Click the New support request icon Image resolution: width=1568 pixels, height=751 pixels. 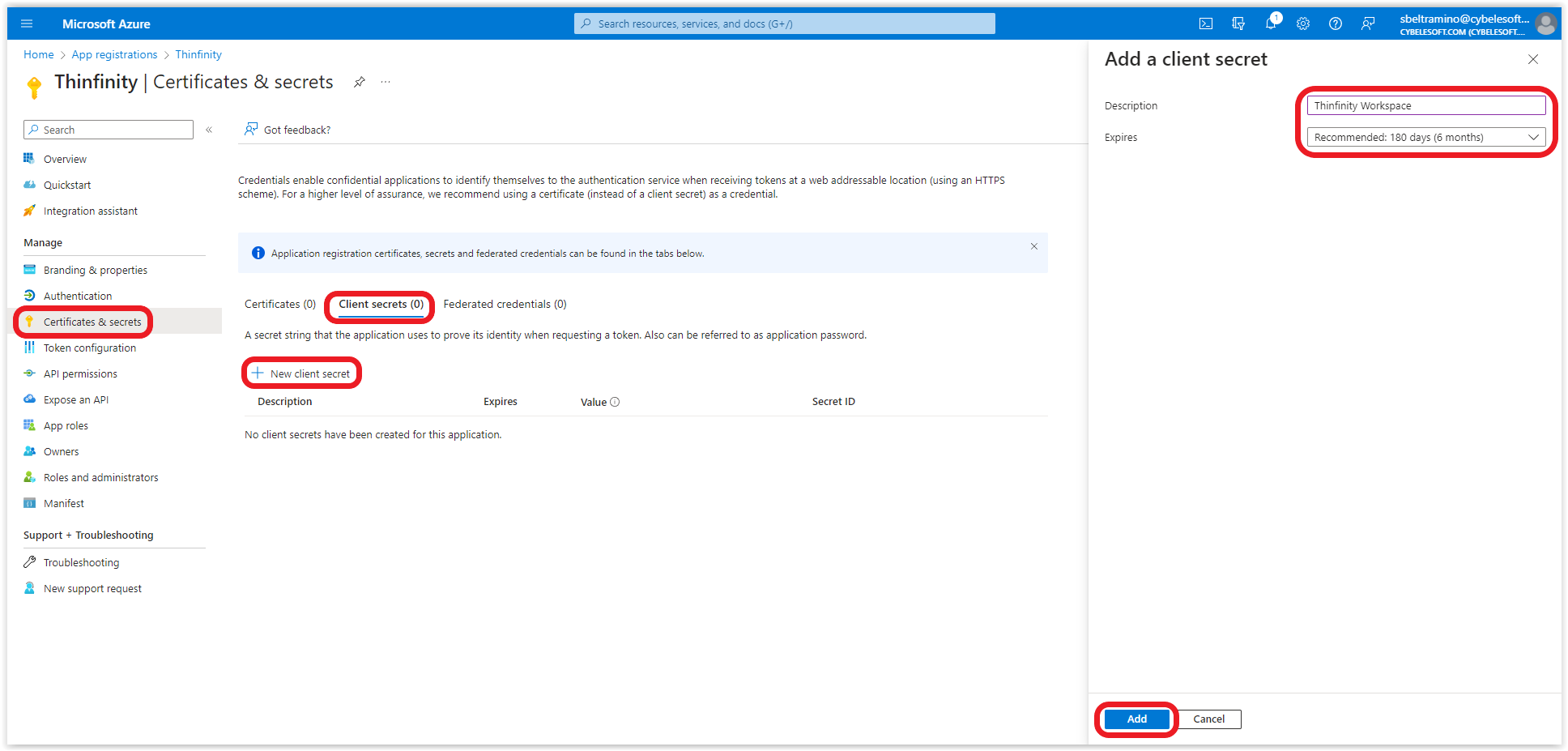tap(29, 588)
